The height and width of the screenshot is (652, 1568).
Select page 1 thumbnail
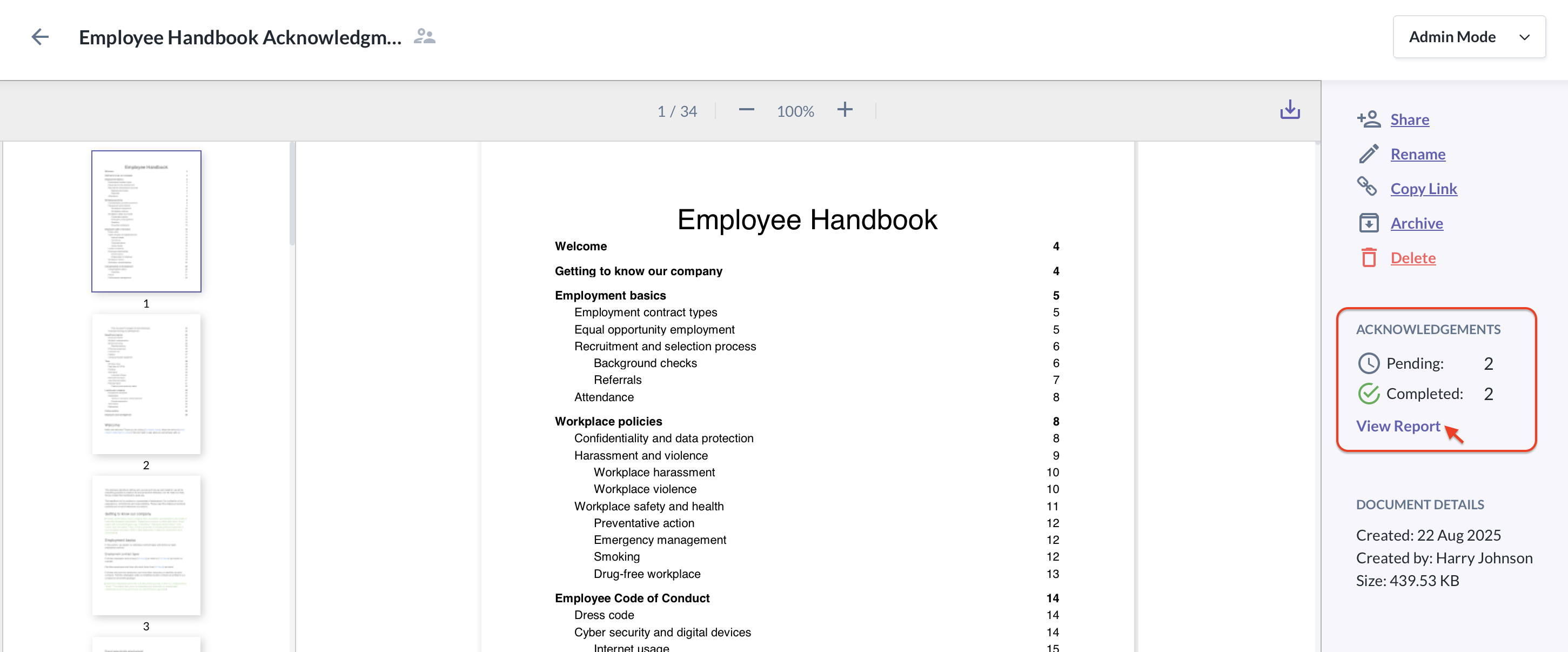pos(146,222)
